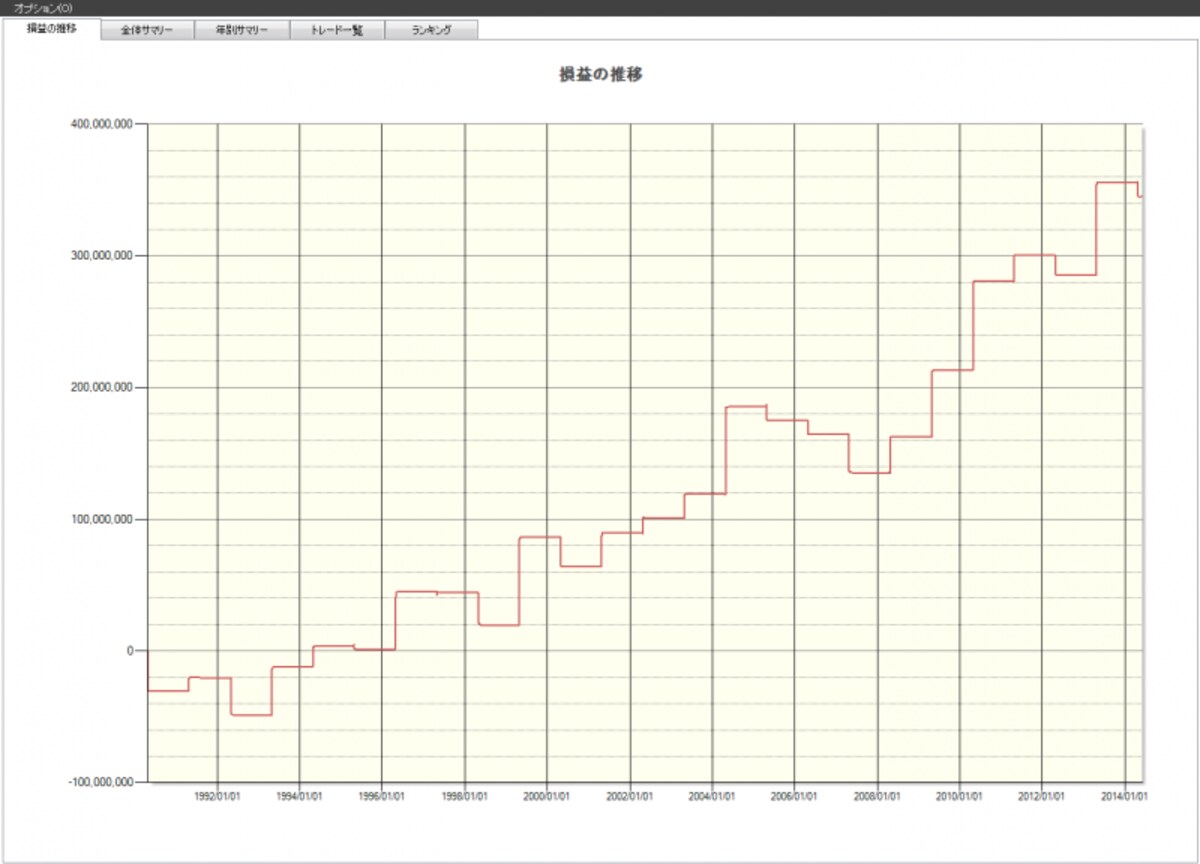1200x864 pixels.
Task: Click the 2004/01/01 date label
Action: 712,796
